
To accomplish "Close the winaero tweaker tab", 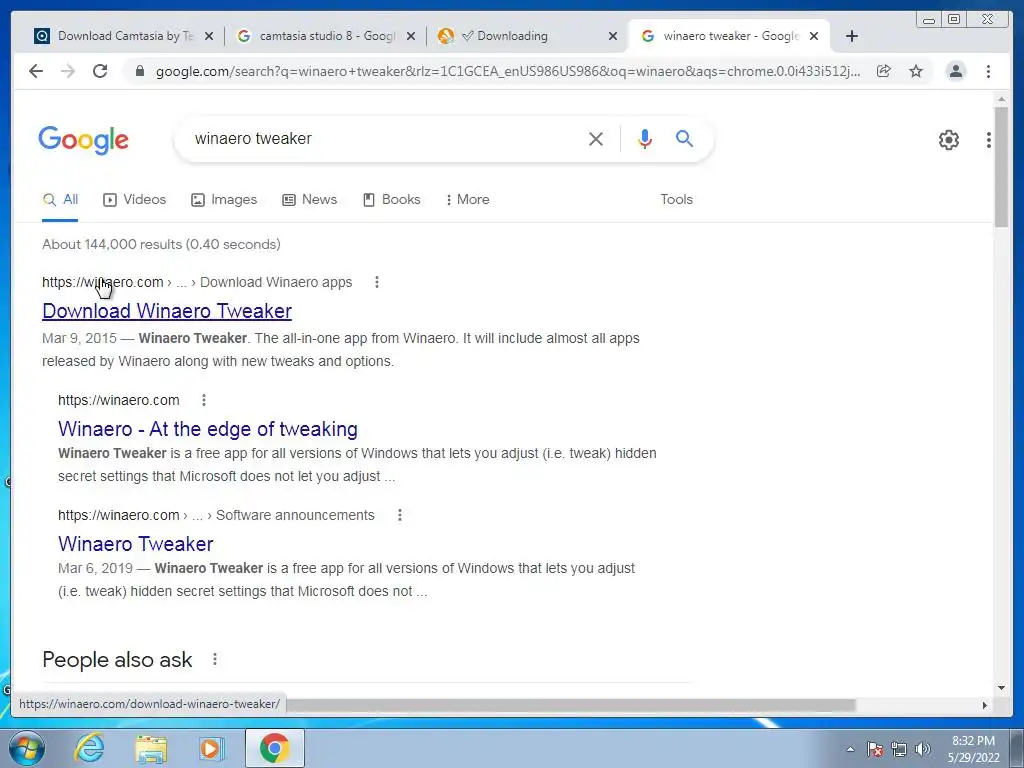I will 814,36.
